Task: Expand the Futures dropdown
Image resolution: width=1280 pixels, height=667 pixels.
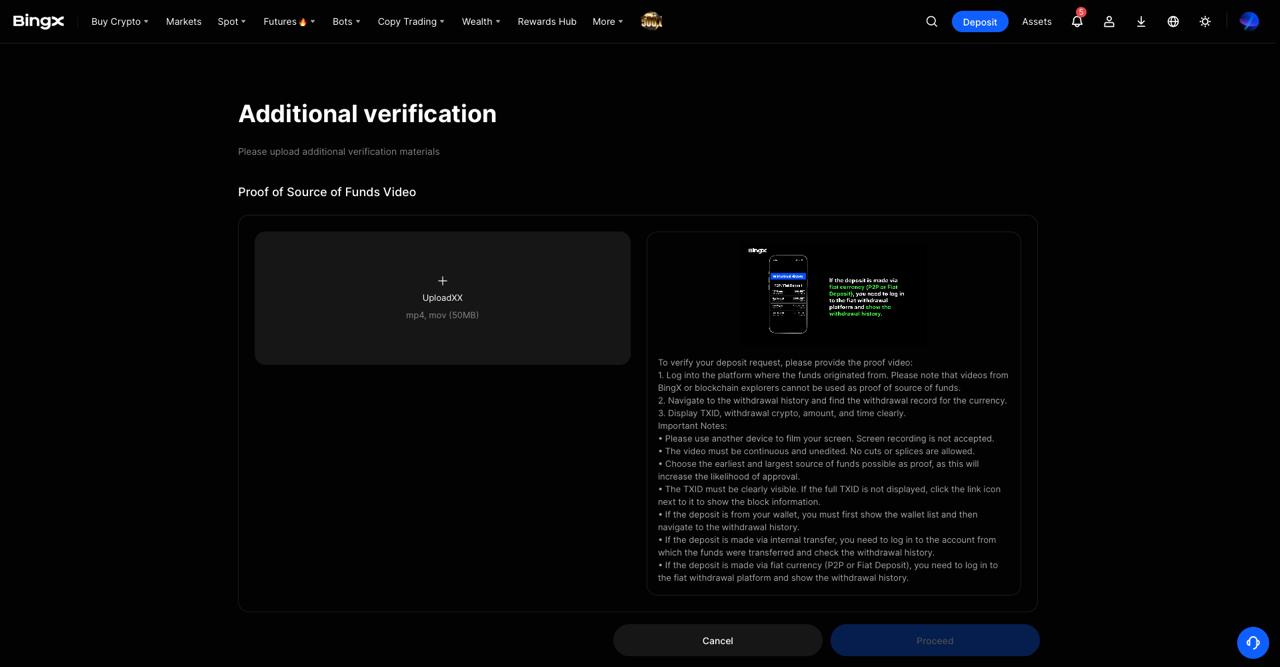Action: pos(289,21)
